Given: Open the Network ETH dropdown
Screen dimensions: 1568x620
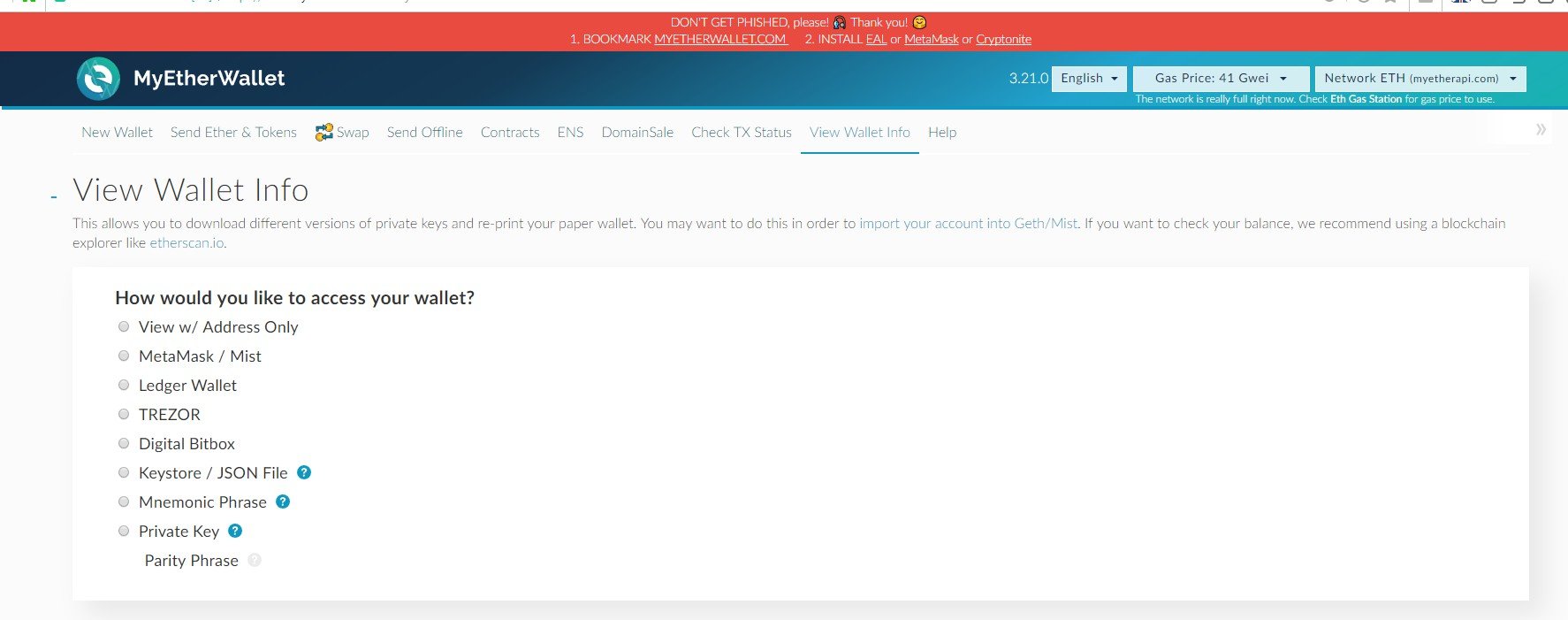Looking at the screenshot, I should (x=1420, y=79).
